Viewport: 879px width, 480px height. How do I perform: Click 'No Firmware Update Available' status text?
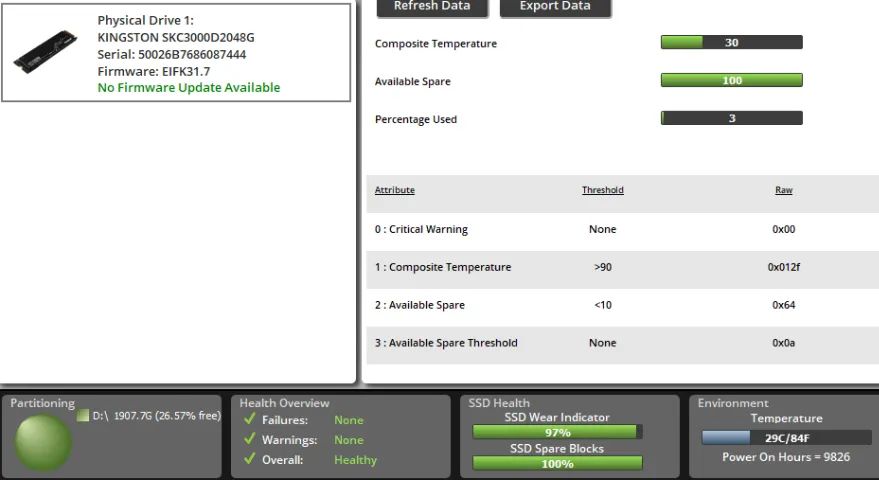point(189,87)
